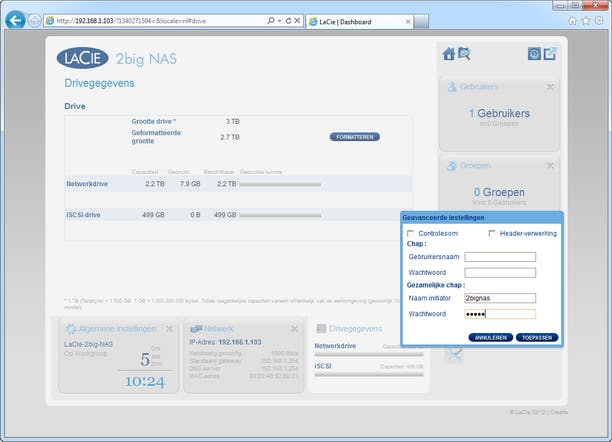Image resolution: width=612 pixels, height=442 pixels.
Task: Refresh the page with the reload icon
Action: tap(288, 21)
